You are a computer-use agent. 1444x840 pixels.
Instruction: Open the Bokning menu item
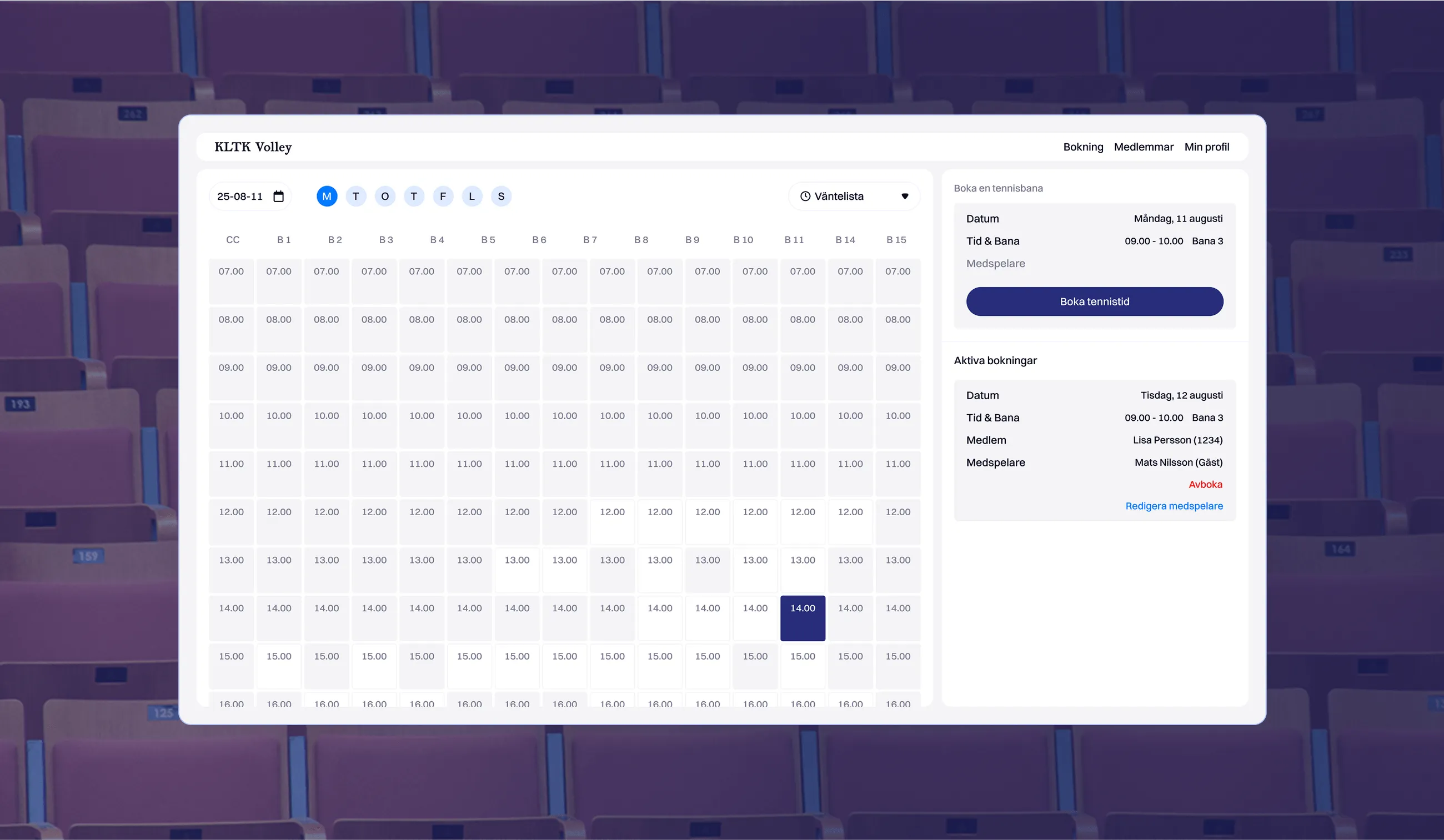1082,147
